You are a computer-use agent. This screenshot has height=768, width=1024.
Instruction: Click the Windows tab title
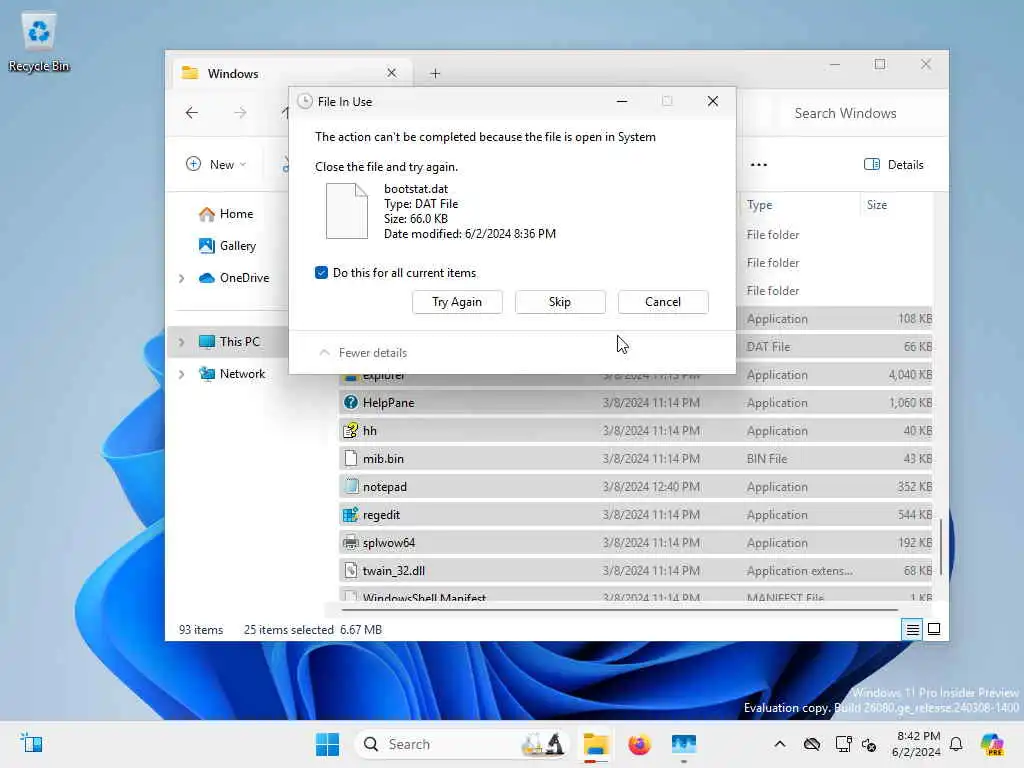[233, 74]
